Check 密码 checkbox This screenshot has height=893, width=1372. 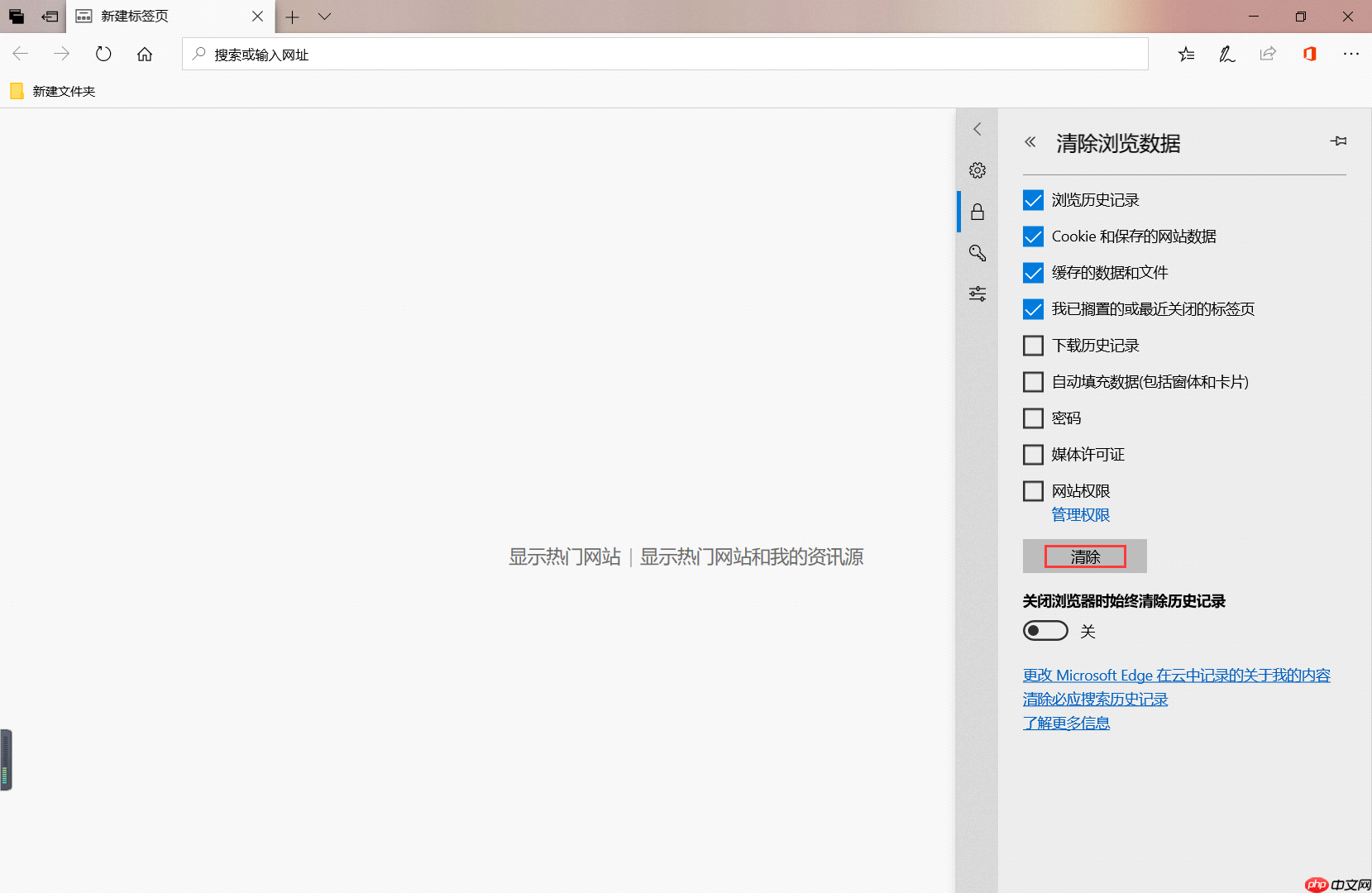[x=1033, y=418]
